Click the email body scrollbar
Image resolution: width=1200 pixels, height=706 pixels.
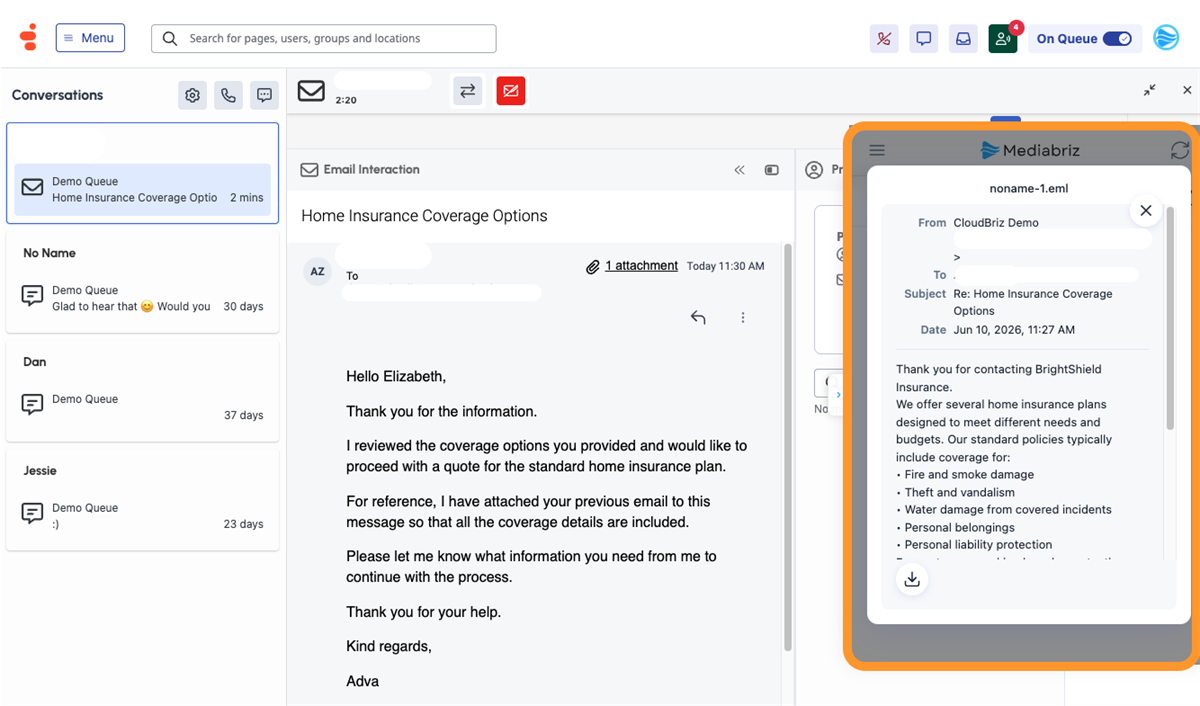click(787, 447)
